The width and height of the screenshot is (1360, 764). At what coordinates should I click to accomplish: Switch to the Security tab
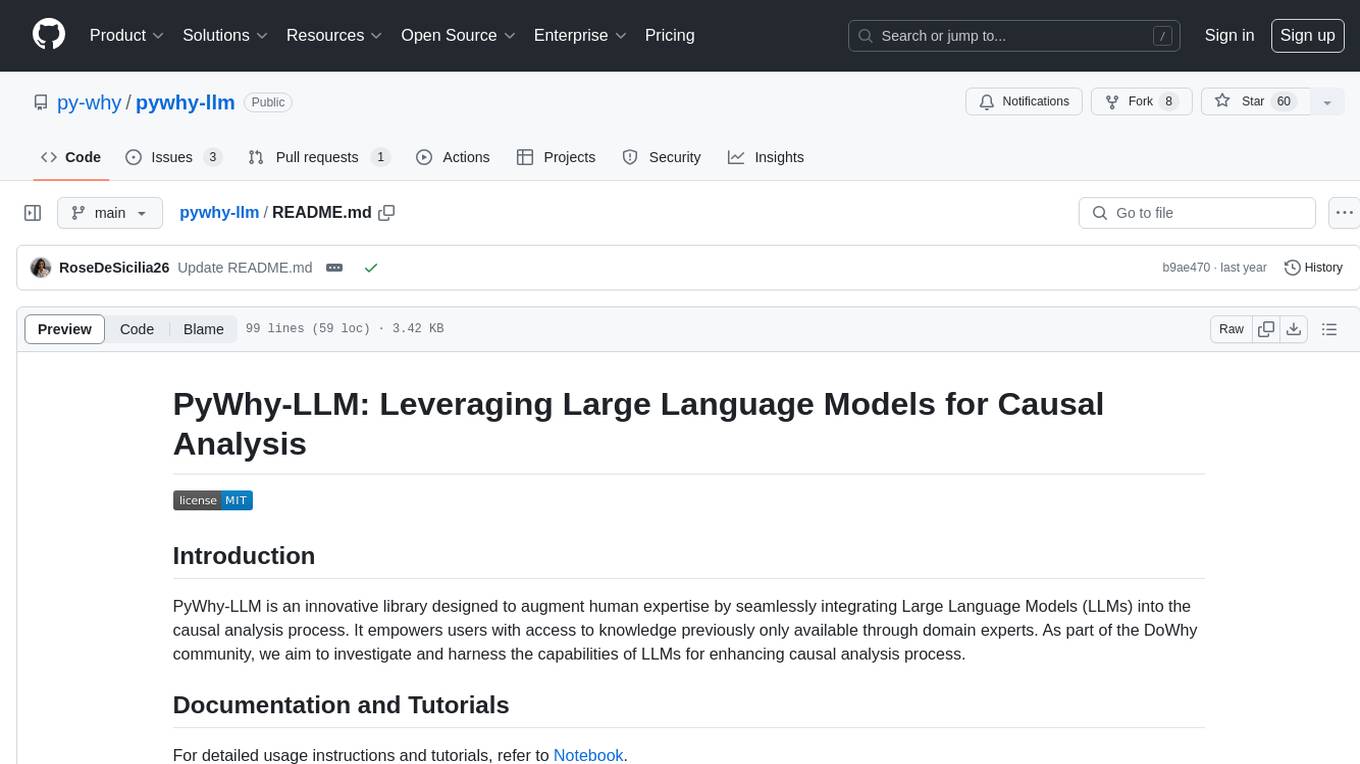pyautogui.click(x=661, y=157)
